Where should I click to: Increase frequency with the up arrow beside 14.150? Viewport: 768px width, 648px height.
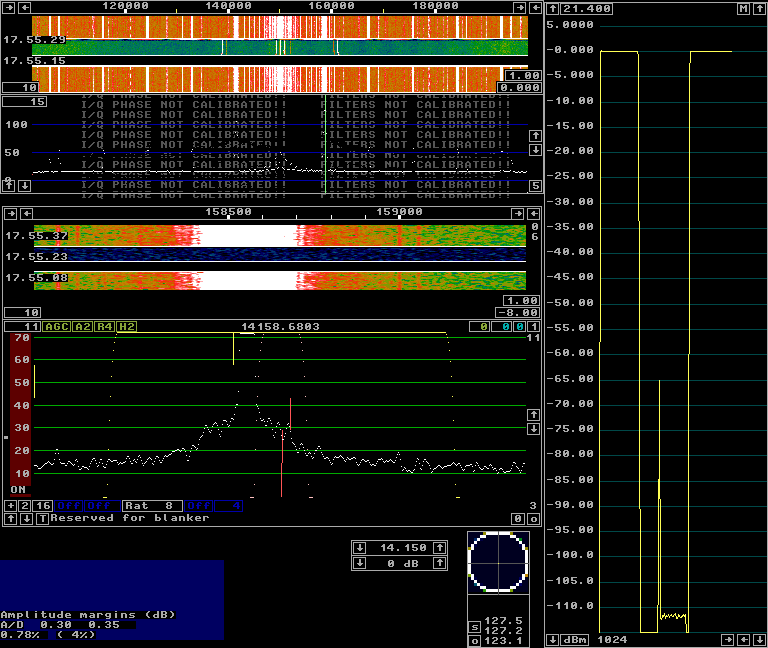pos(440,548)
